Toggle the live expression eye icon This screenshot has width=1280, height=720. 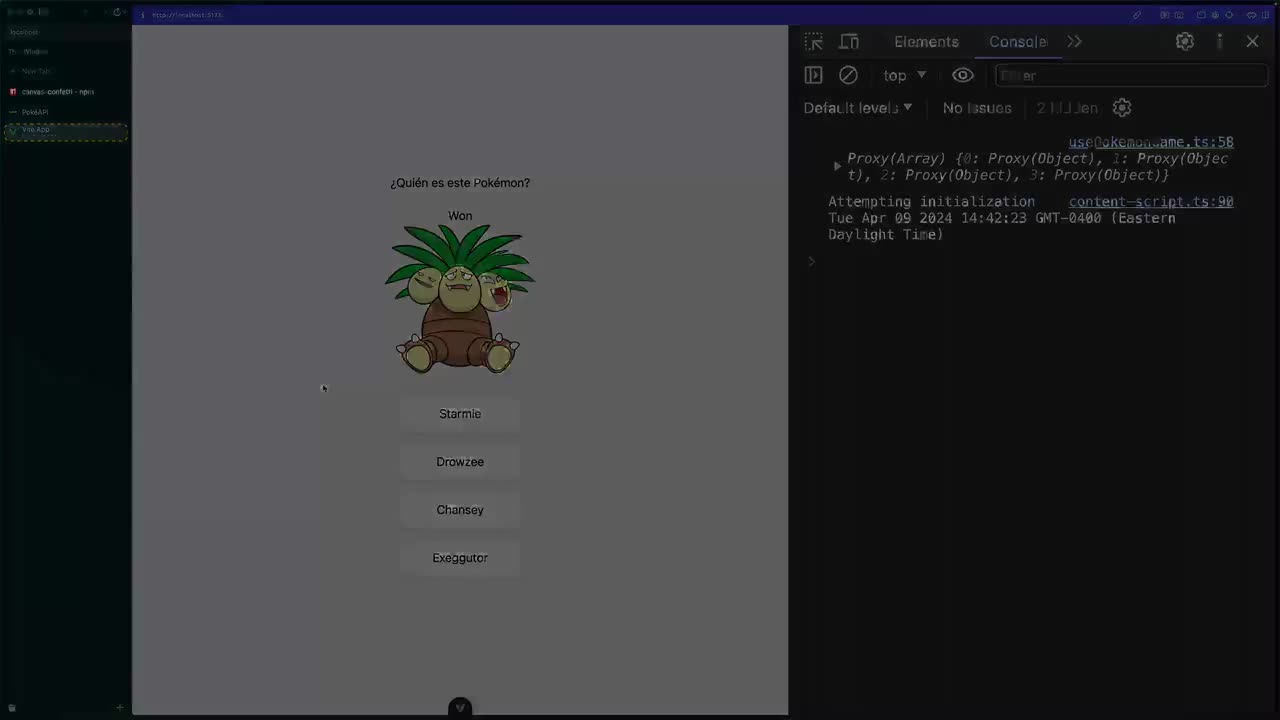click(x=963, y=75)
